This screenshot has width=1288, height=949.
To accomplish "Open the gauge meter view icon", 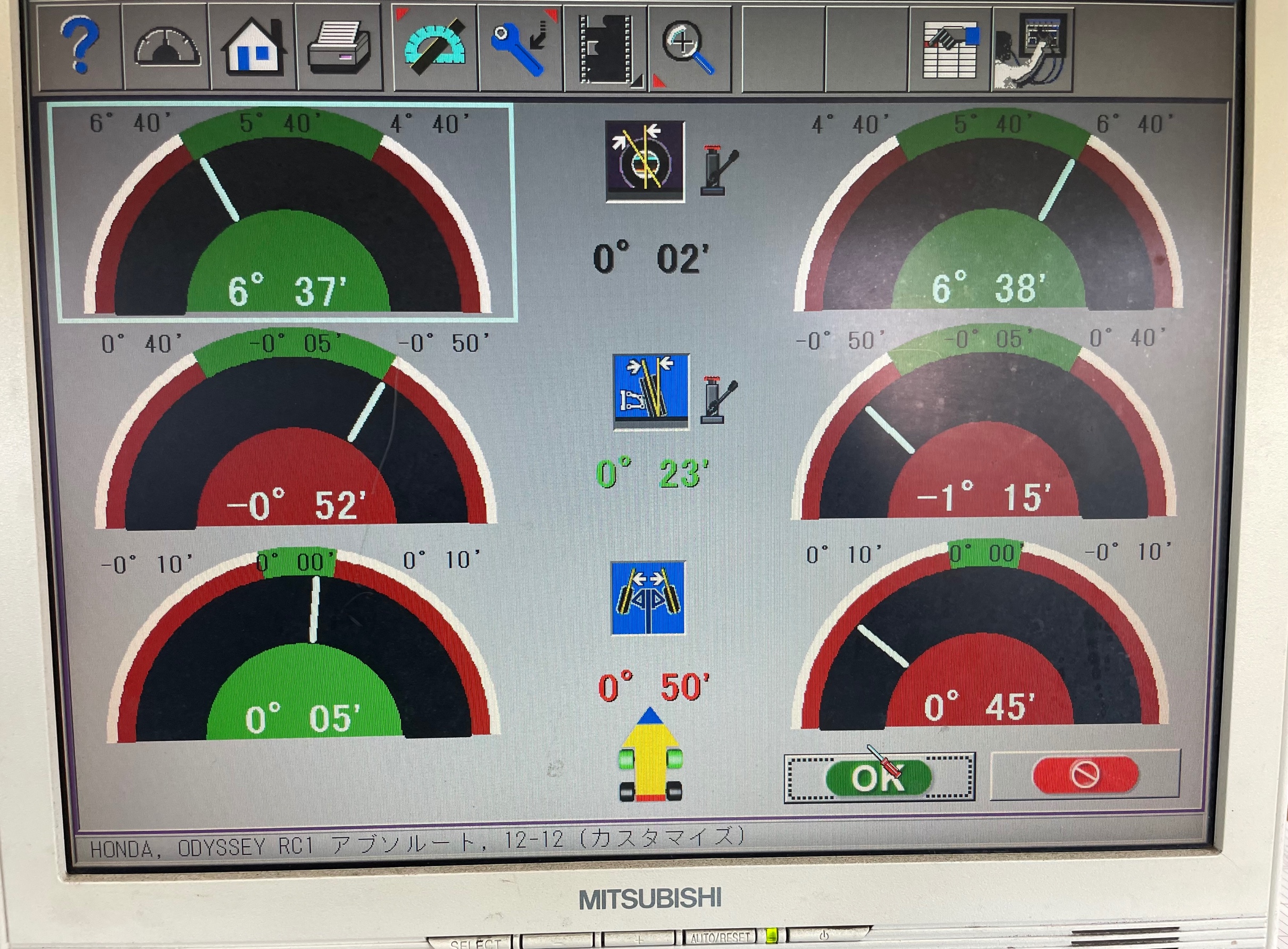I will 167,48.
